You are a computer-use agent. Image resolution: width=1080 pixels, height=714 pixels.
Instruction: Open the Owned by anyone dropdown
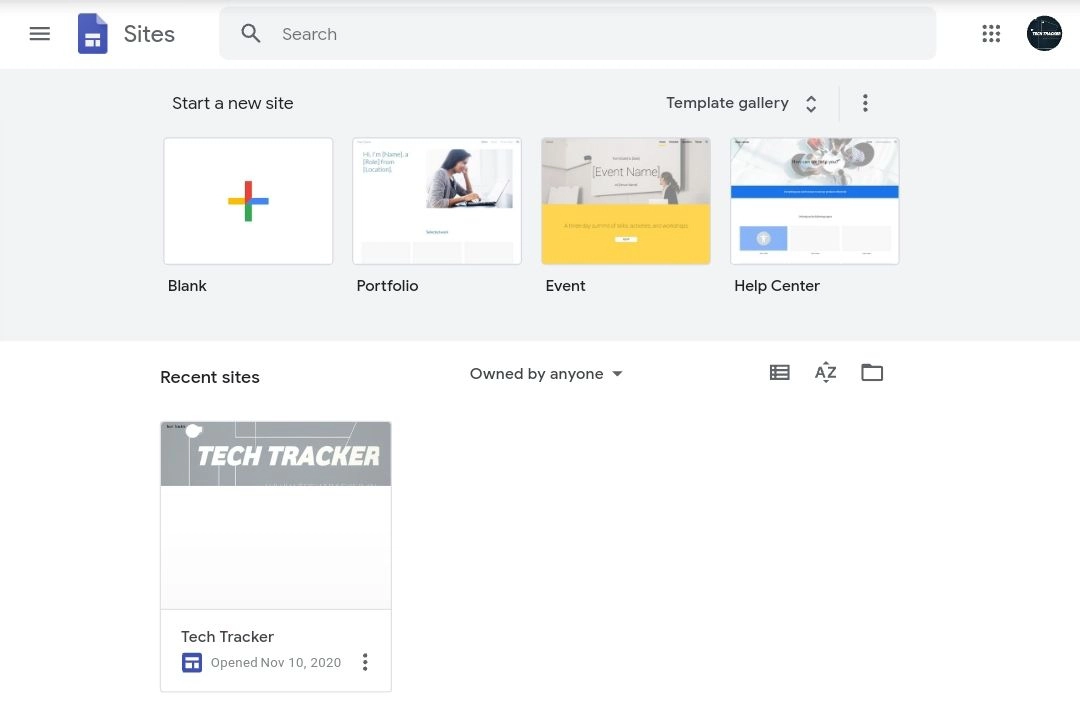click(x=546, y=374)
